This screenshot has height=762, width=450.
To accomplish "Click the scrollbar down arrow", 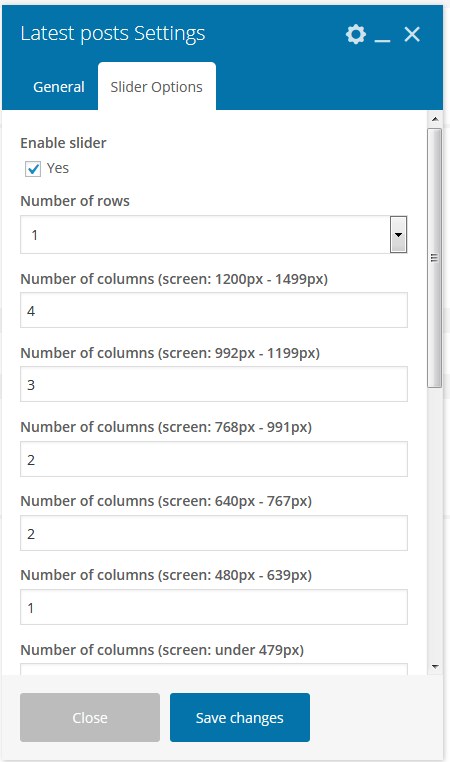I will point(435,667).
